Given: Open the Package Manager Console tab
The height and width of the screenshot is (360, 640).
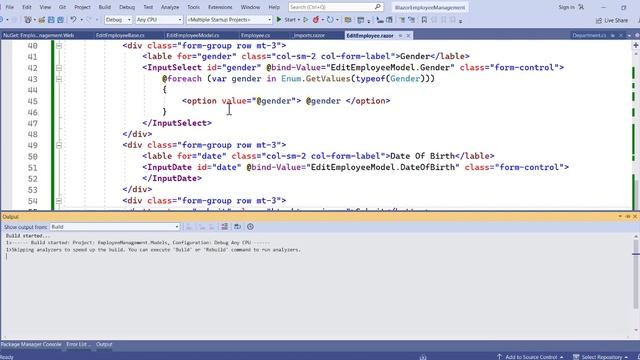Looking at the screenshot, I should click(31, 344).
